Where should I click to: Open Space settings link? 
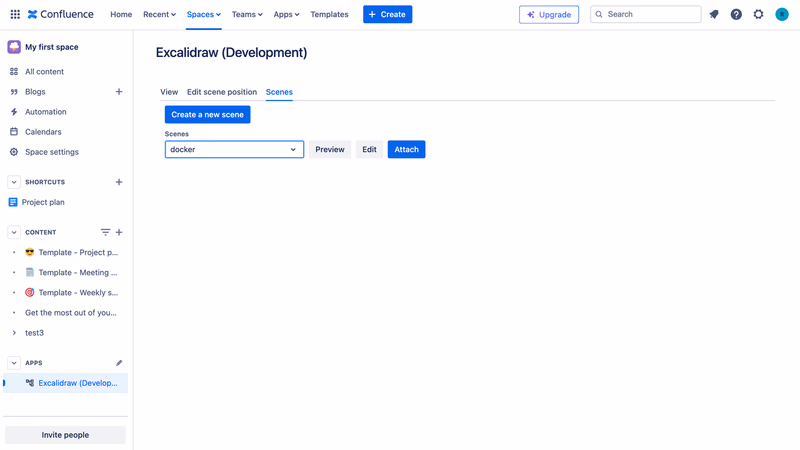click(x=52, y=152)
